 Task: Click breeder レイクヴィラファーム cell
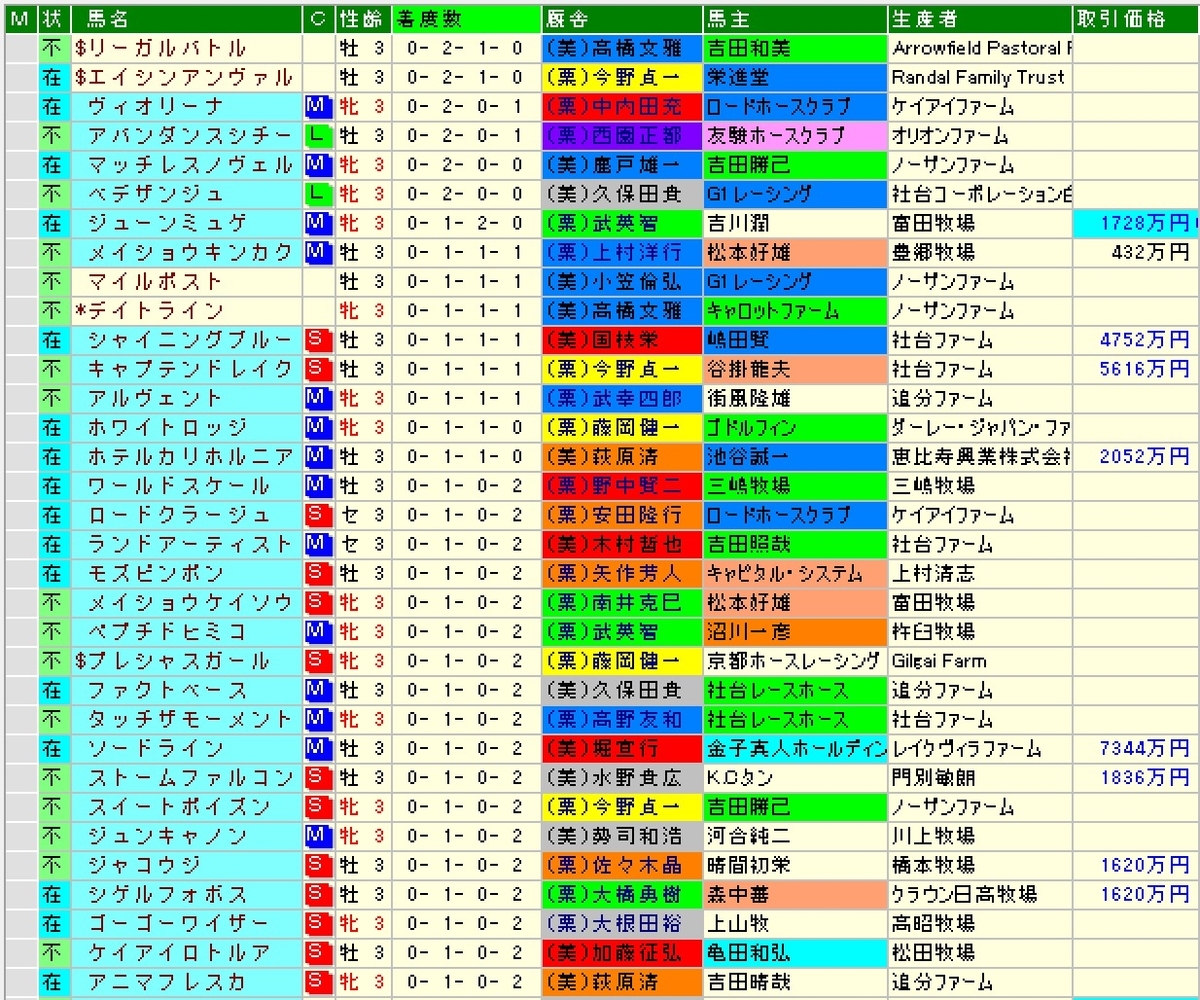coord(980,749)
